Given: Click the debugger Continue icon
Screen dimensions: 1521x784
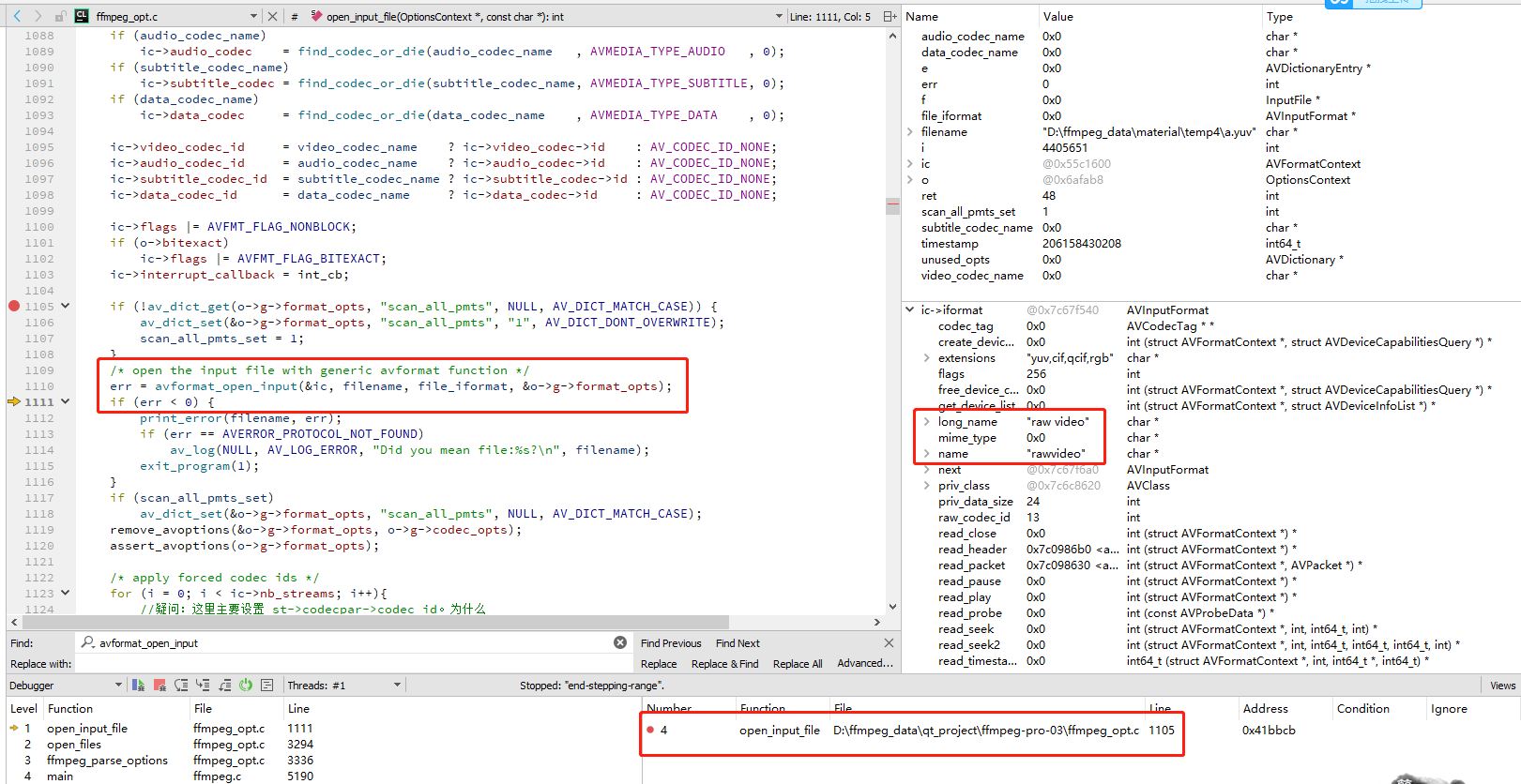Looking at the screenshot, I should (138, 686).
